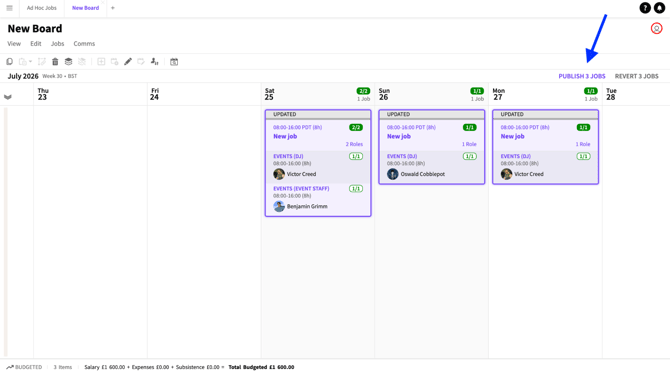Open the New job link on Monday 27
Image resolution: width=670 pixels, height=375 pixels.
coord(512,136)
